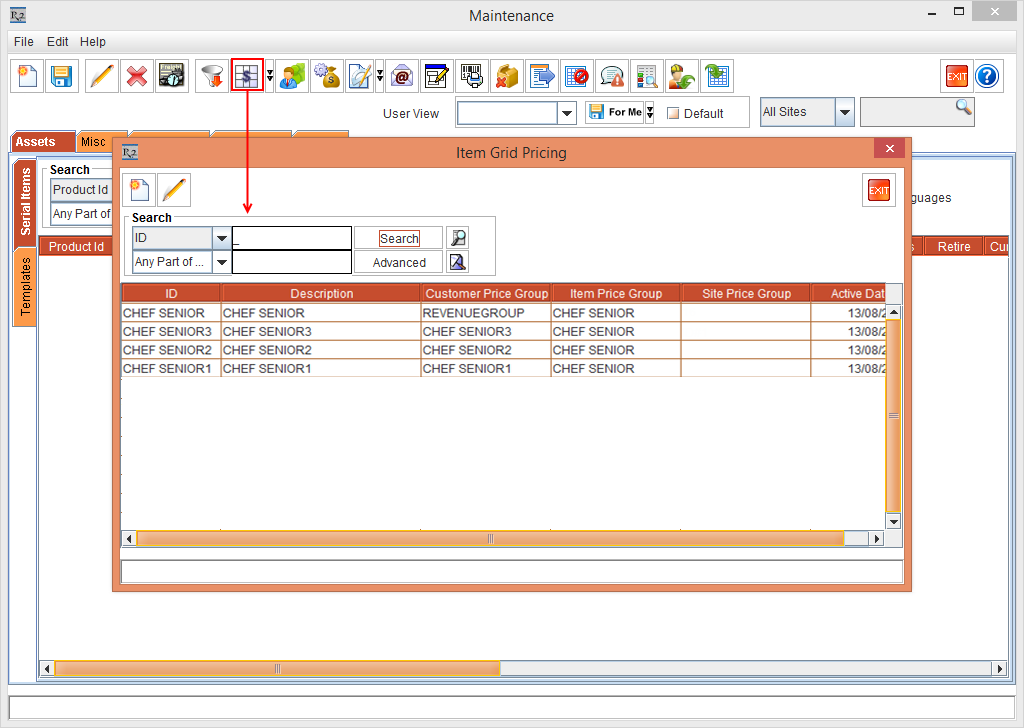Expand the ID search field dropdown
The image size is (1024, 728).
coord(221,238)
